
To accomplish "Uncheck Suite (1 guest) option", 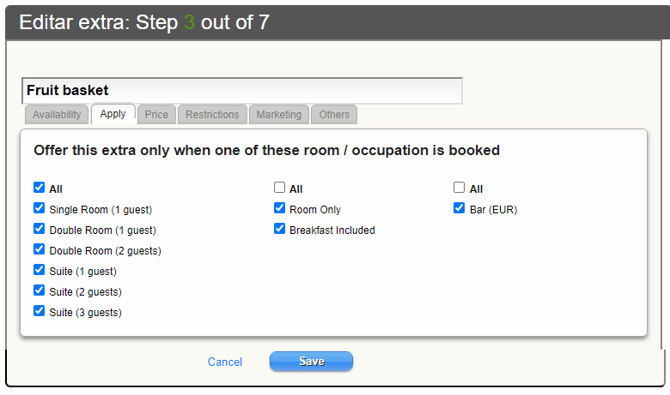I will pyautogui.click(x=39, y=269).
